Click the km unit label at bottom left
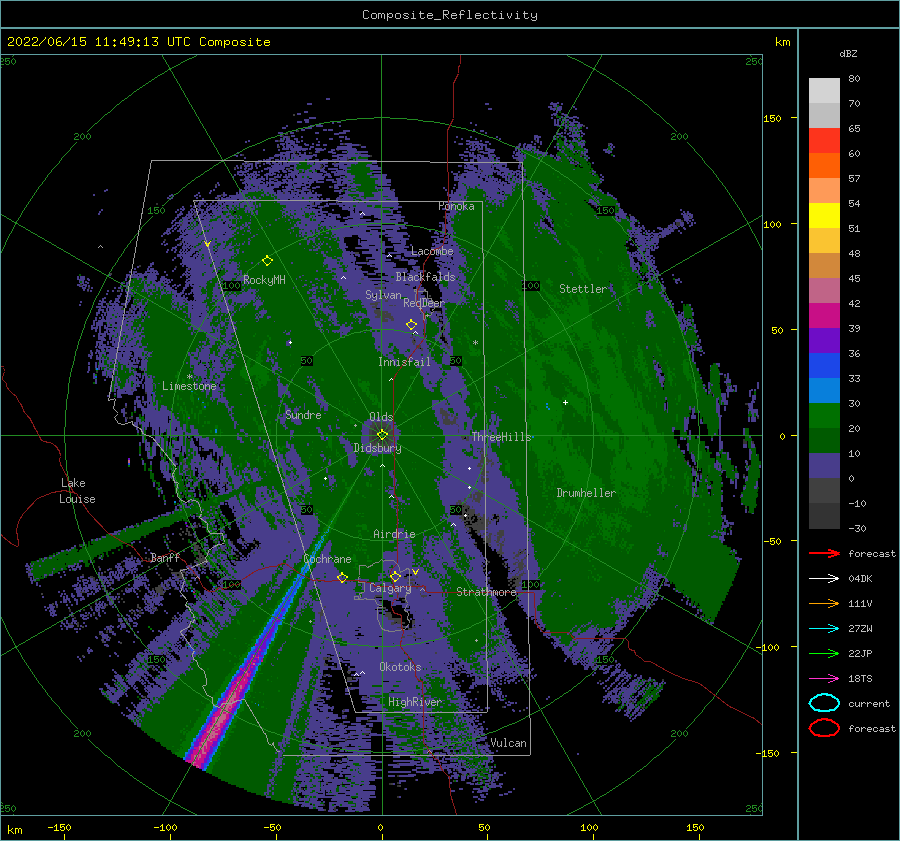Screen dimensions: 900x841 (x=14, y=830)
